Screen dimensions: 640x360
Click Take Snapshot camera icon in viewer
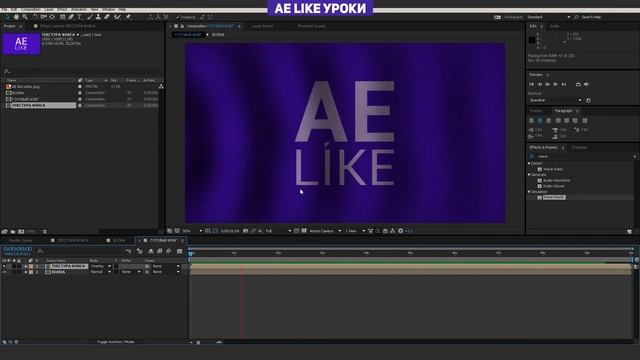tap(245, 231)
